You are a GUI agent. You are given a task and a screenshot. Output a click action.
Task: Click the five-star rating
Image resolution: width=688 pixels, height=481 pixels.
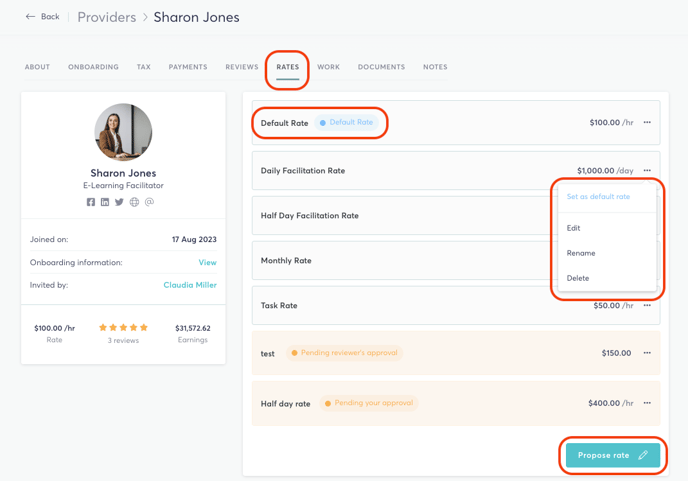tap(123, 327)
